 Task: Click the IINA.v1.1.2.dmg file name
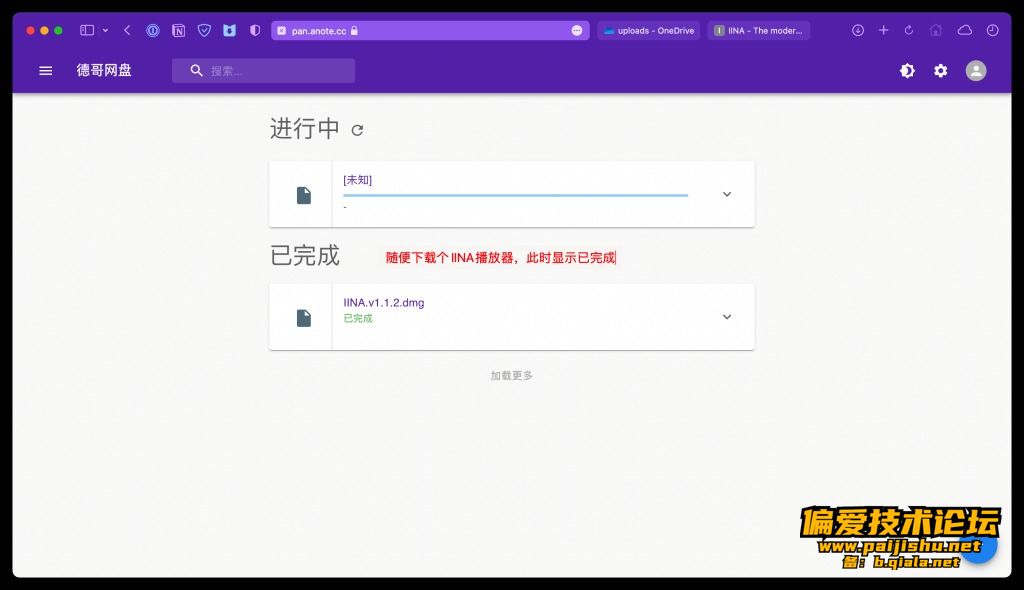point(383,303)
